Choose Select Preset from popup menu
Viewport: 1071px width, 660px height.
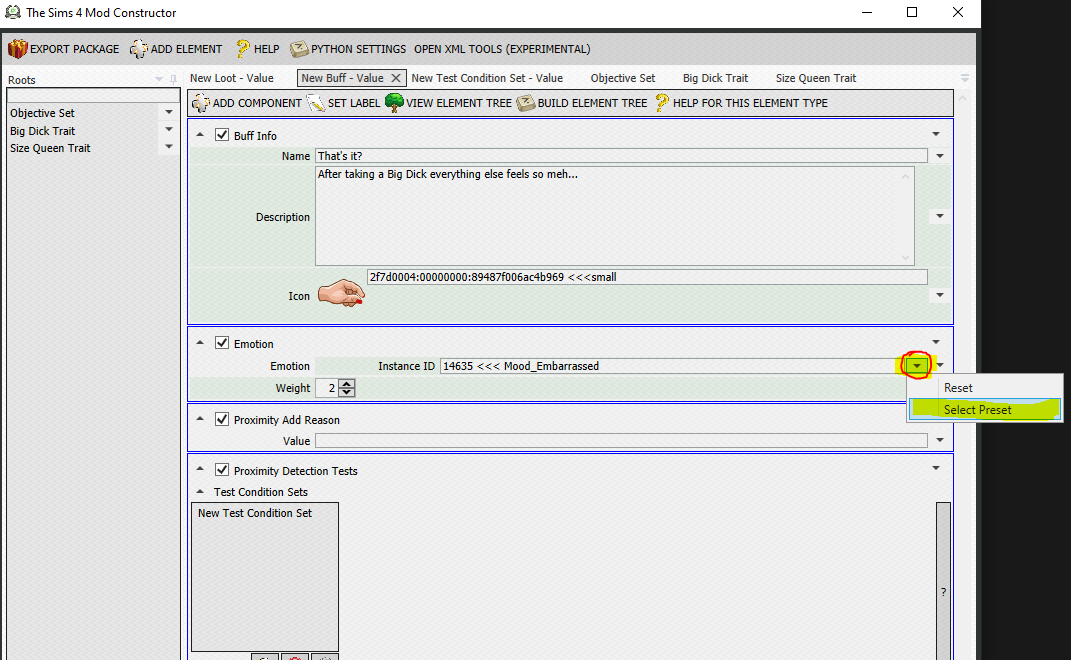click(x=985, y=410)
